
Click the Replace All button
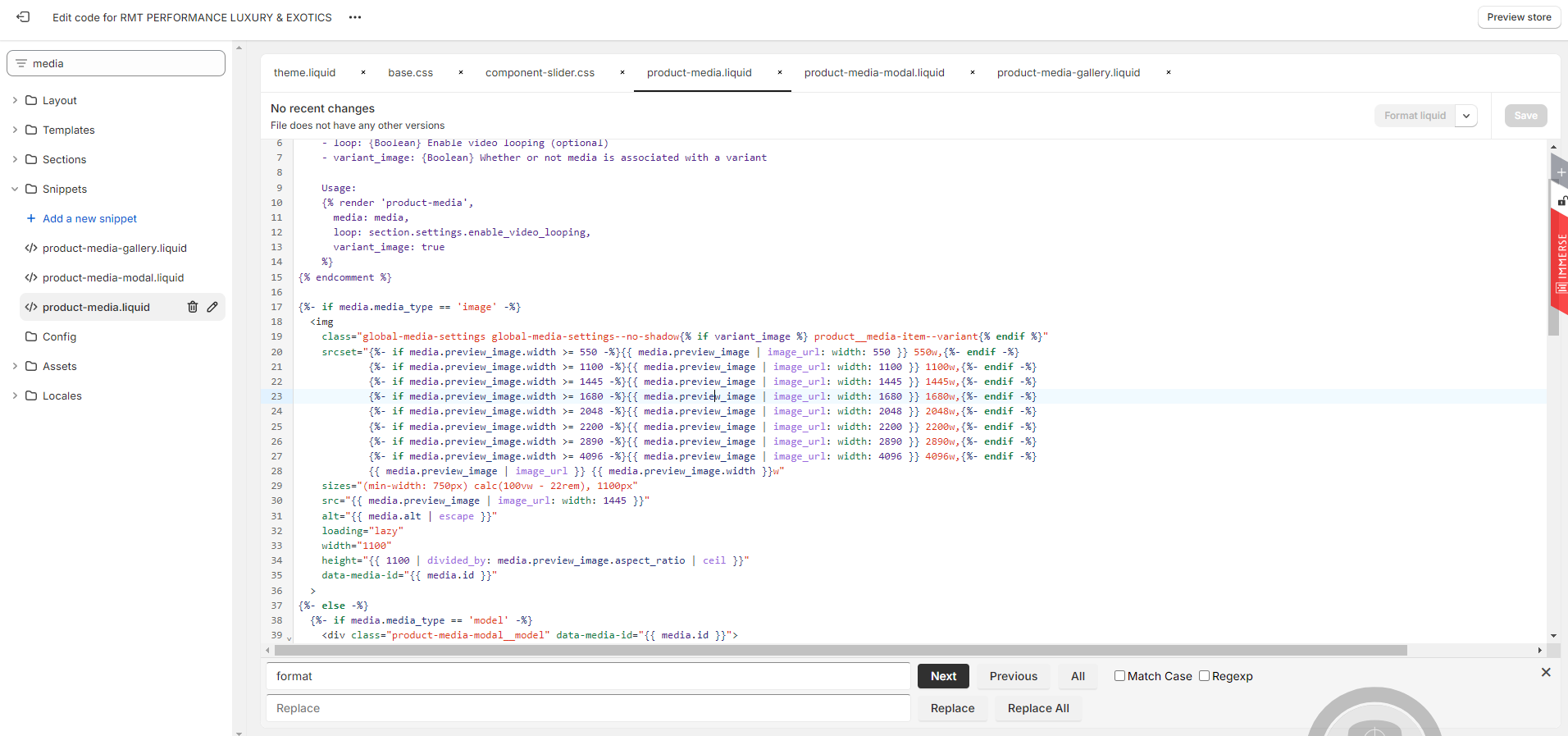[1038, 708]
